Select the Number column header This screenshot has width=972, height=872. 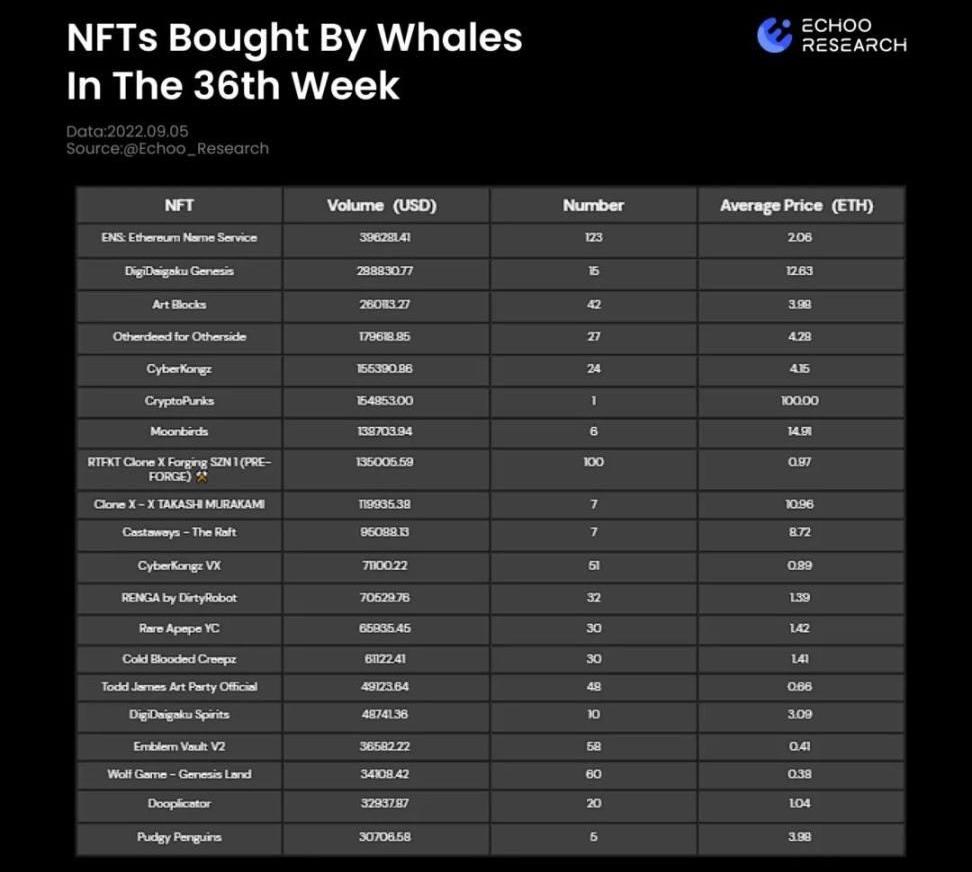(593, 206)
